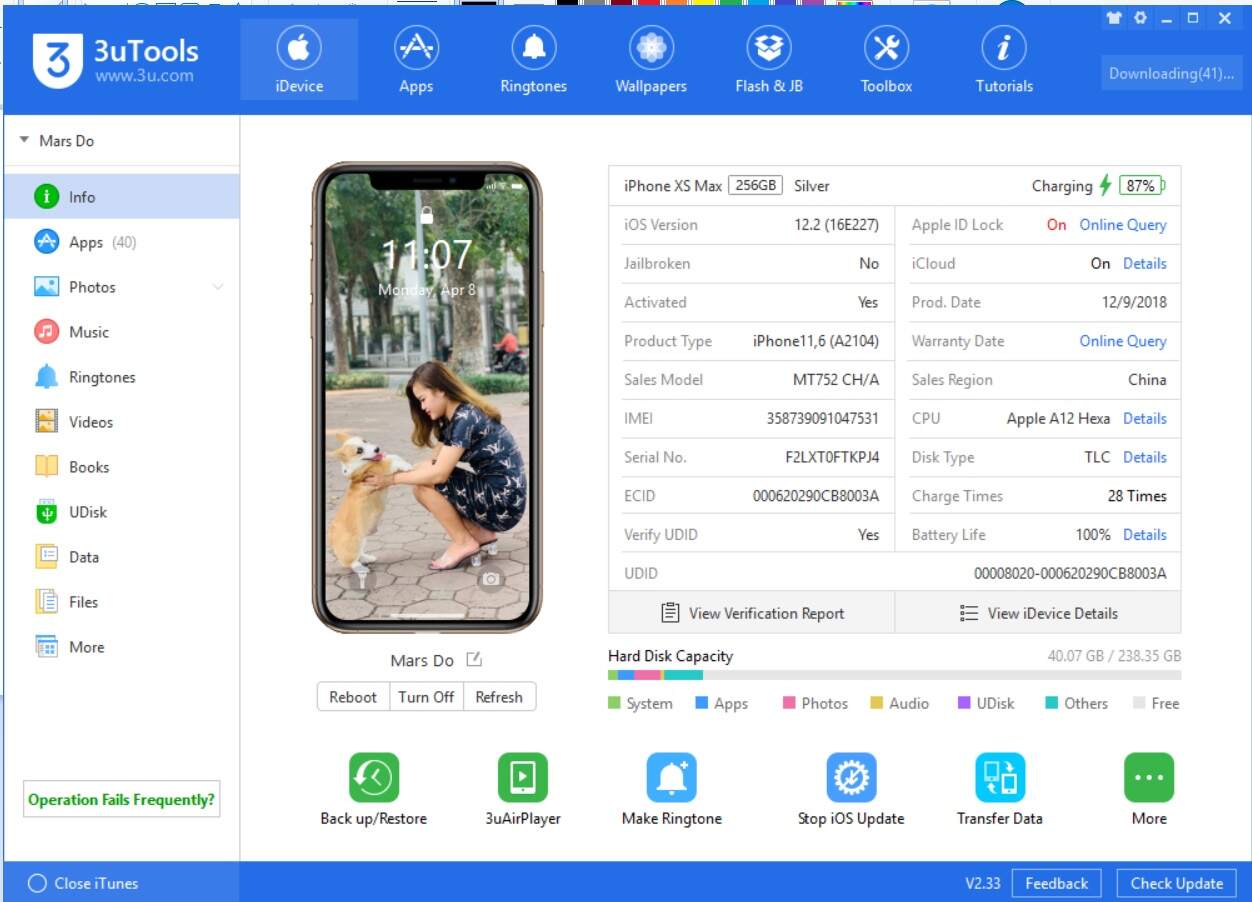This screenshot has width=1252, height=902.
Task: Click Online Query for Apple ID Lock
Action: pyautogui.click(x=1123, y=225)
